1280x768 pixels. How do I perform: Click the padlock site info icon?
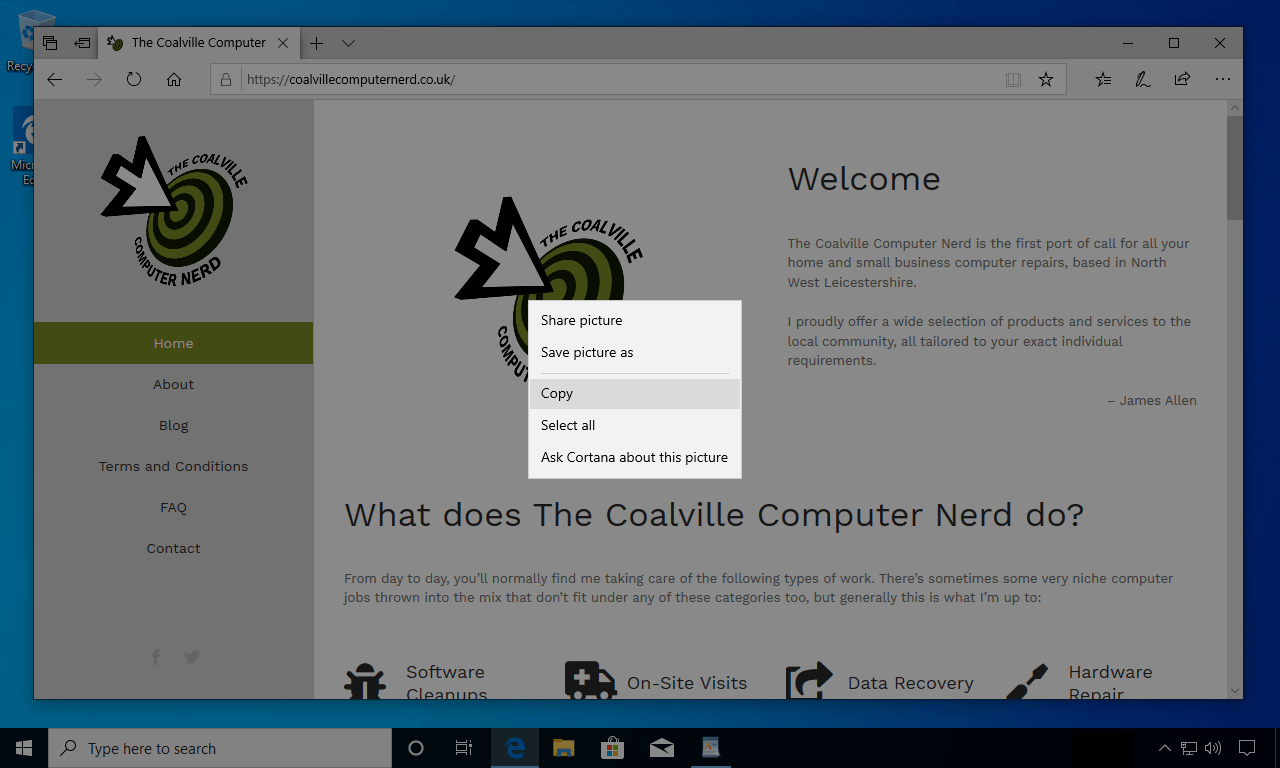coord(226,79)
